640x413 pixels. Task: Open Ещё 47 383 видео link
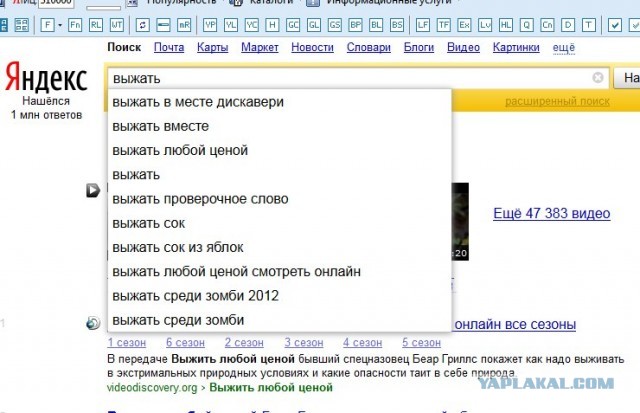click(552, 213)
